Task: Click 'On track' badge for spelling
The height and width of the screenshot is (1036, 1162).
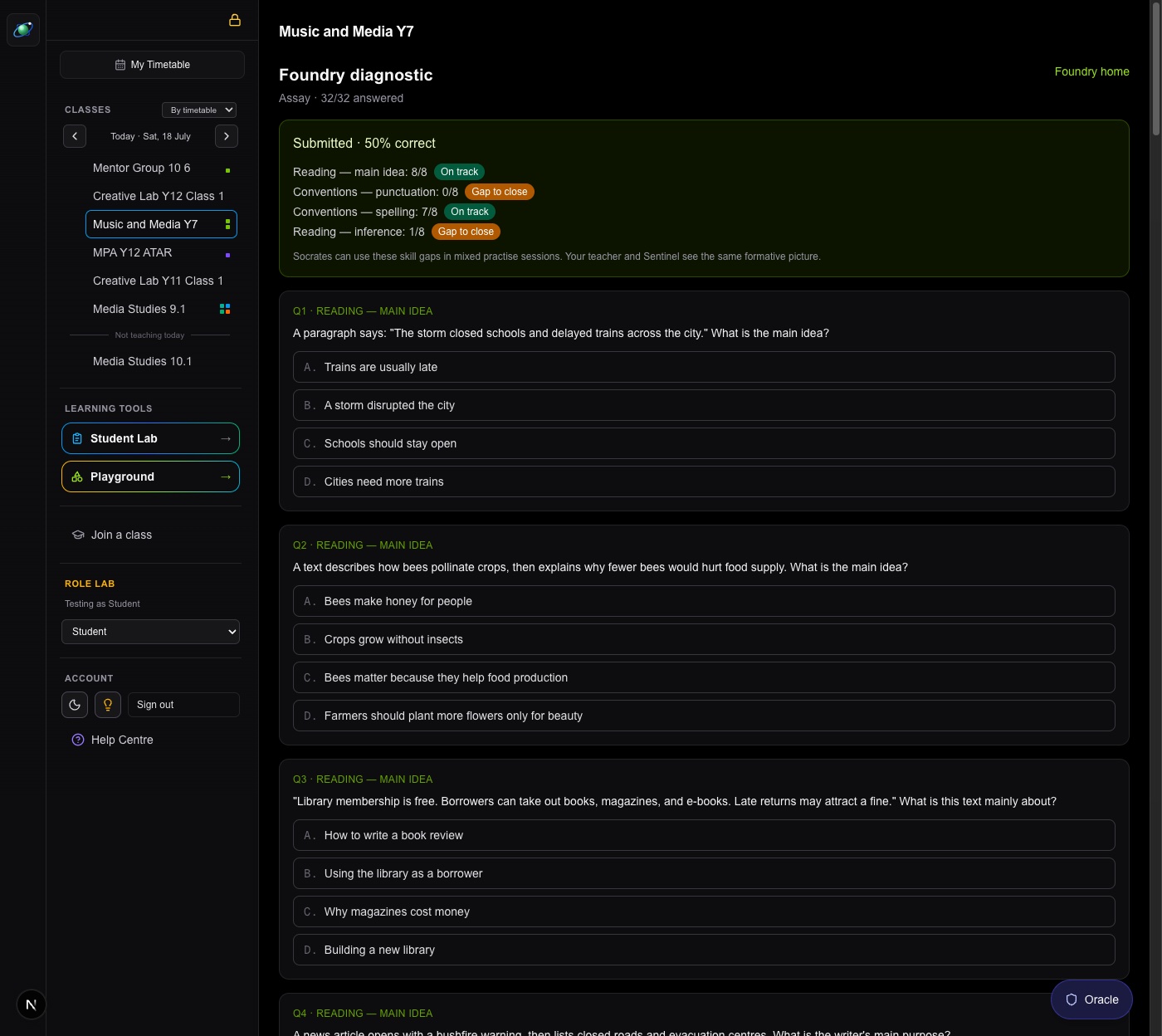Action: tap(470, 212)
